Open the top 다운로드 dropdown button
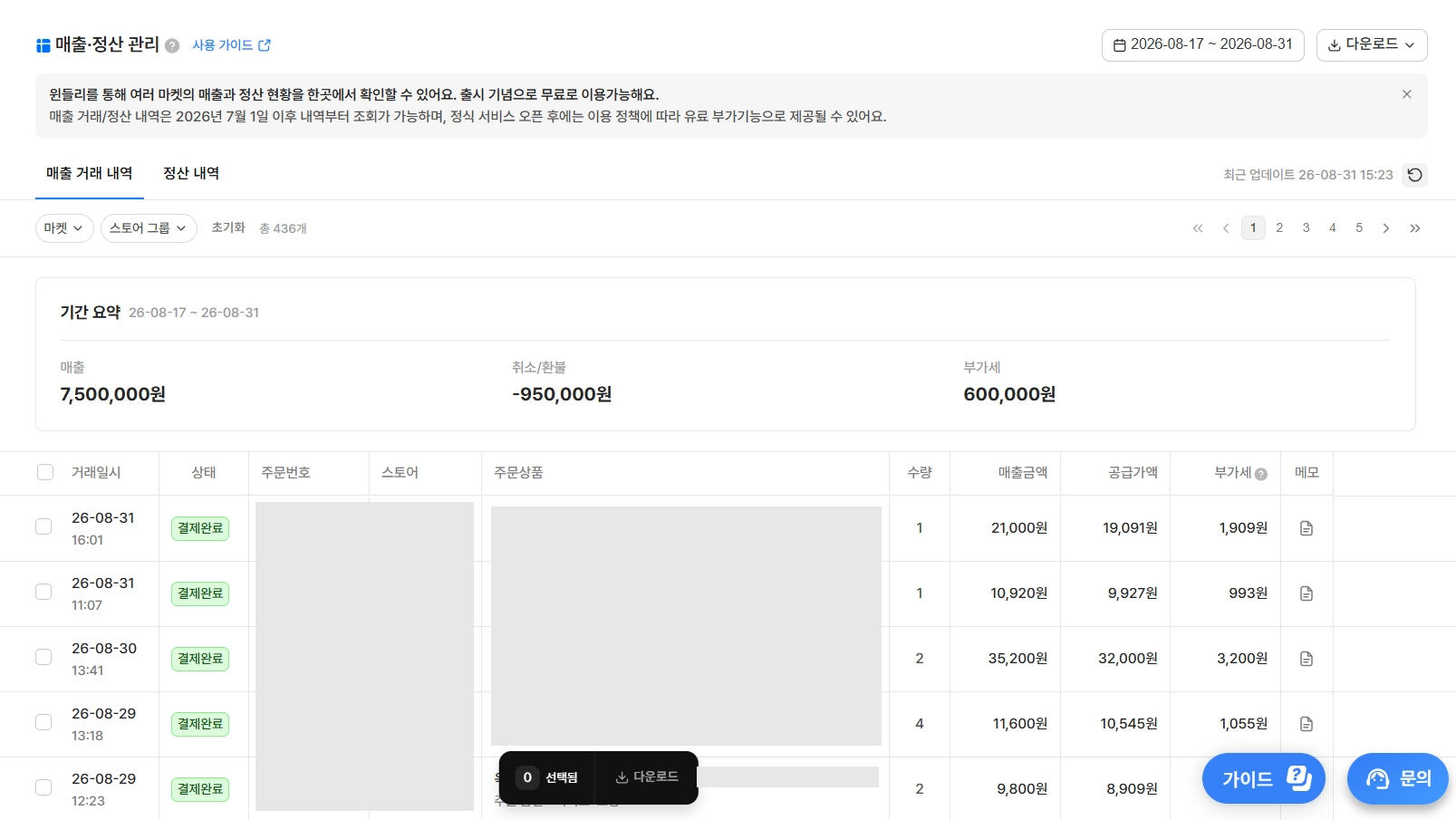The width and height of the screenshot is (1456, 820). (1371, 44)
